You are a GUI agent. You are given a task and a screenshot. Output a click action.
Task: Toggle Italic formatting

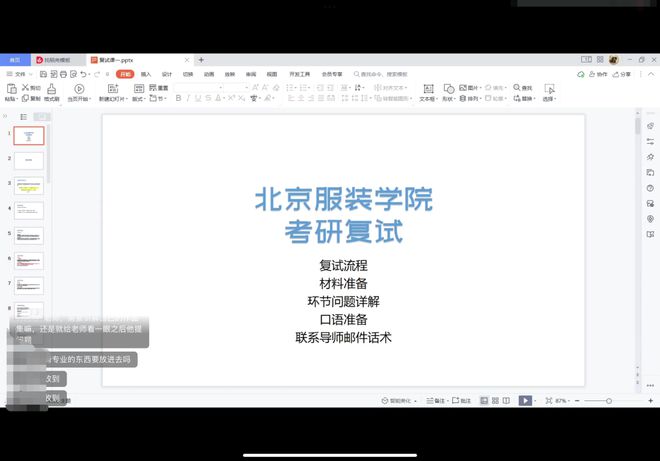188,98
